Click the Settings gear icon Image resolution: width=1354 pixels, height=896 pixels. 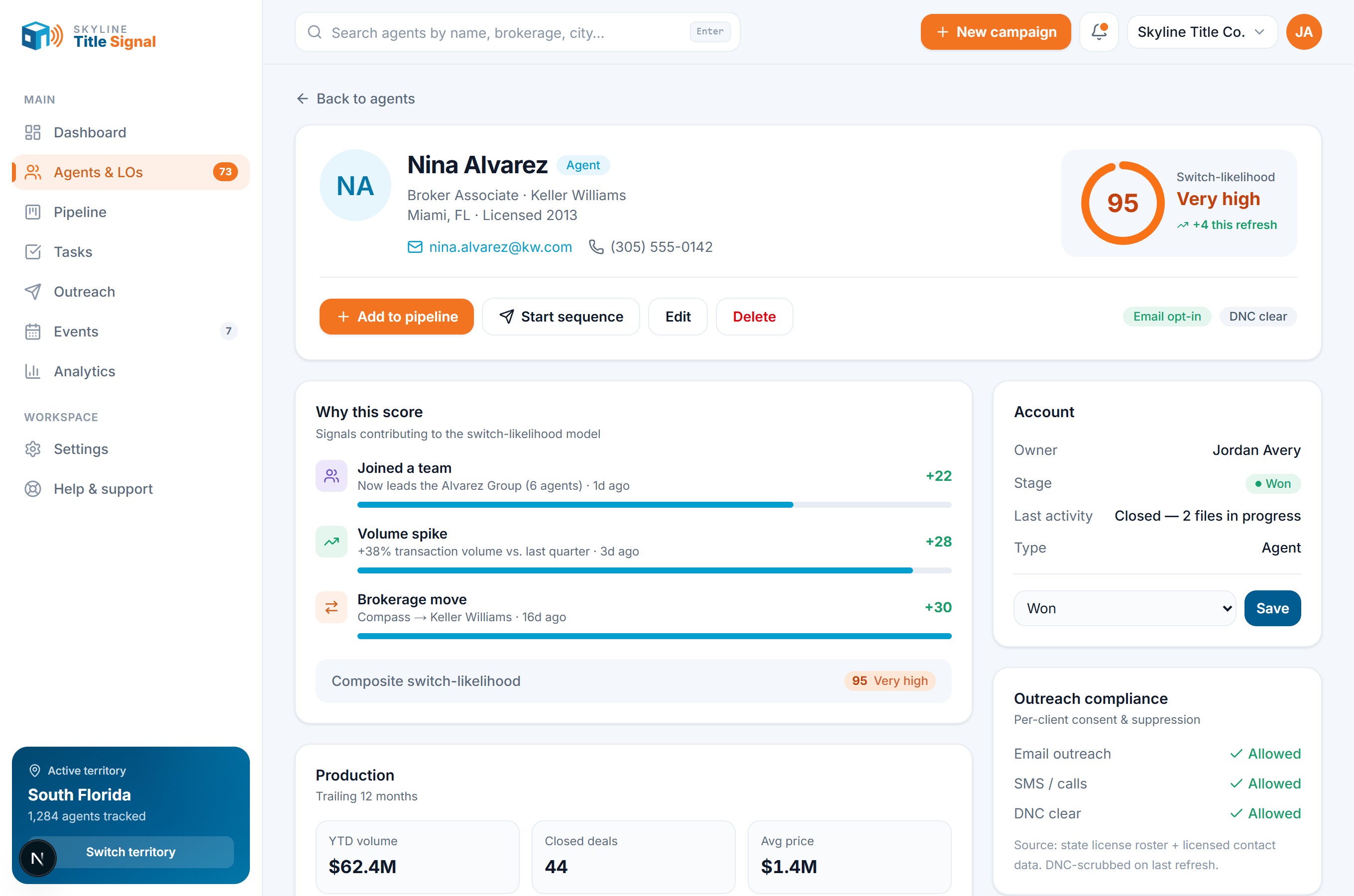point(32,449)
